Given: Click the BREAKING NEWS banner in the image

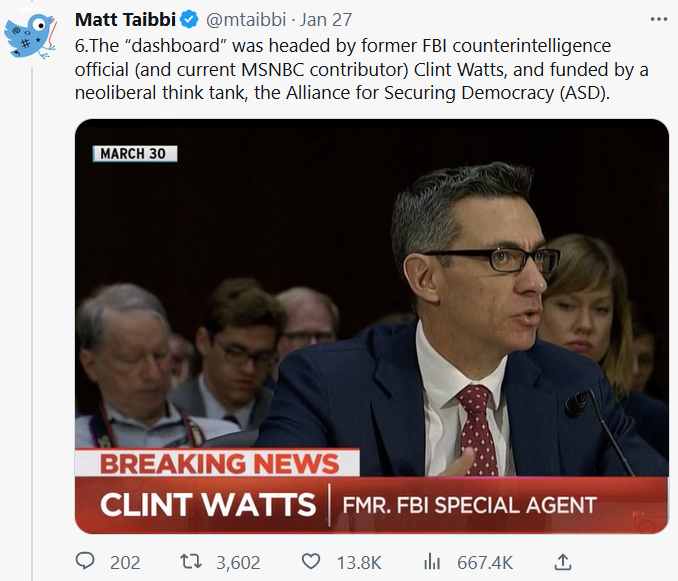Looking at the screenshot, I should [x=218, y=464].
